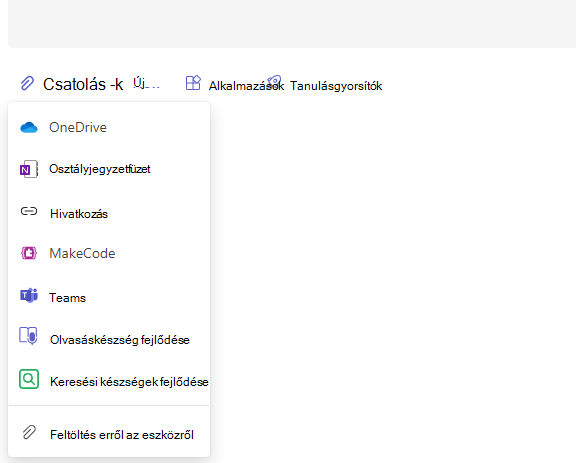Click the Keresési készségek magnifier icon
The width and height of the screenshot is (576, 463).
tap(29, 379)
